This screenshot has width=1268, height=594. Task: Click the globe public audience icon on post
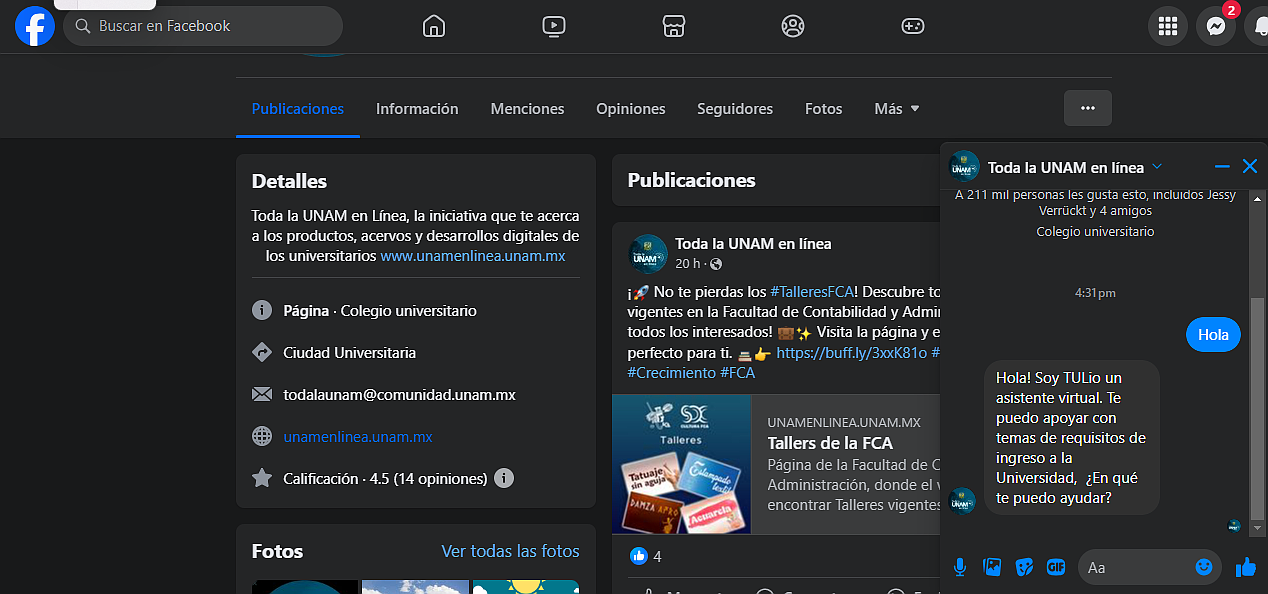coord(715,265)
